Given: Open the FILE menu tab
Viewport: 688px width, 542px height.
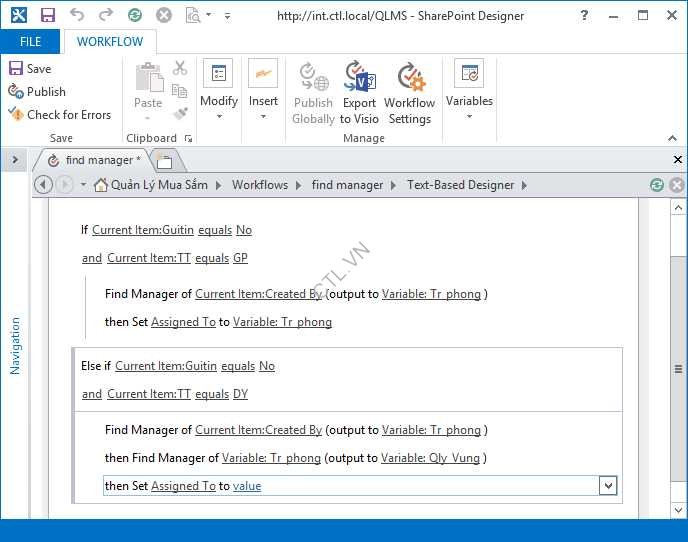Looking at the screenshot, I should (30, 41).
